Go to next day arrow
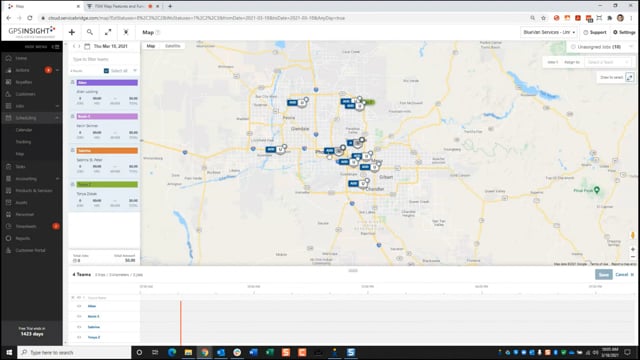Viewport: 640px width, 360px height. 79,47
